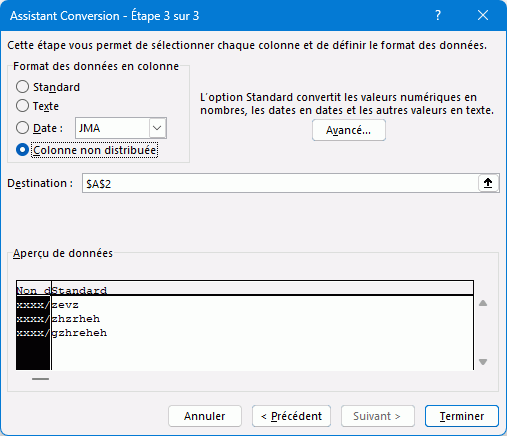Click the horizontal scrollbar thumb under preview
Image resolution: width=507 pixels, height=436 pixels.
40,379
